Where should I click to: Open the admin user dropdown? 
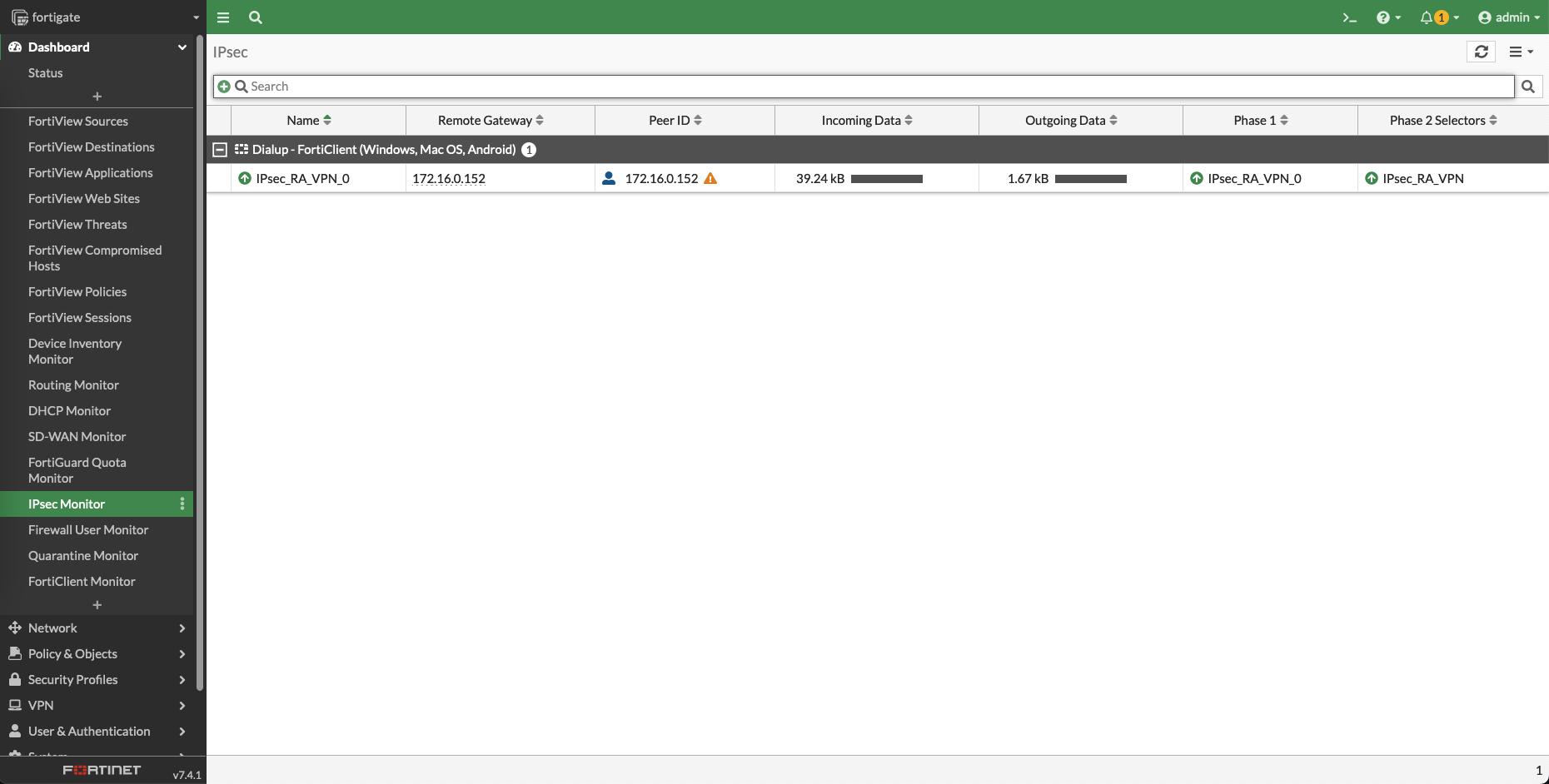point(1508,17)
